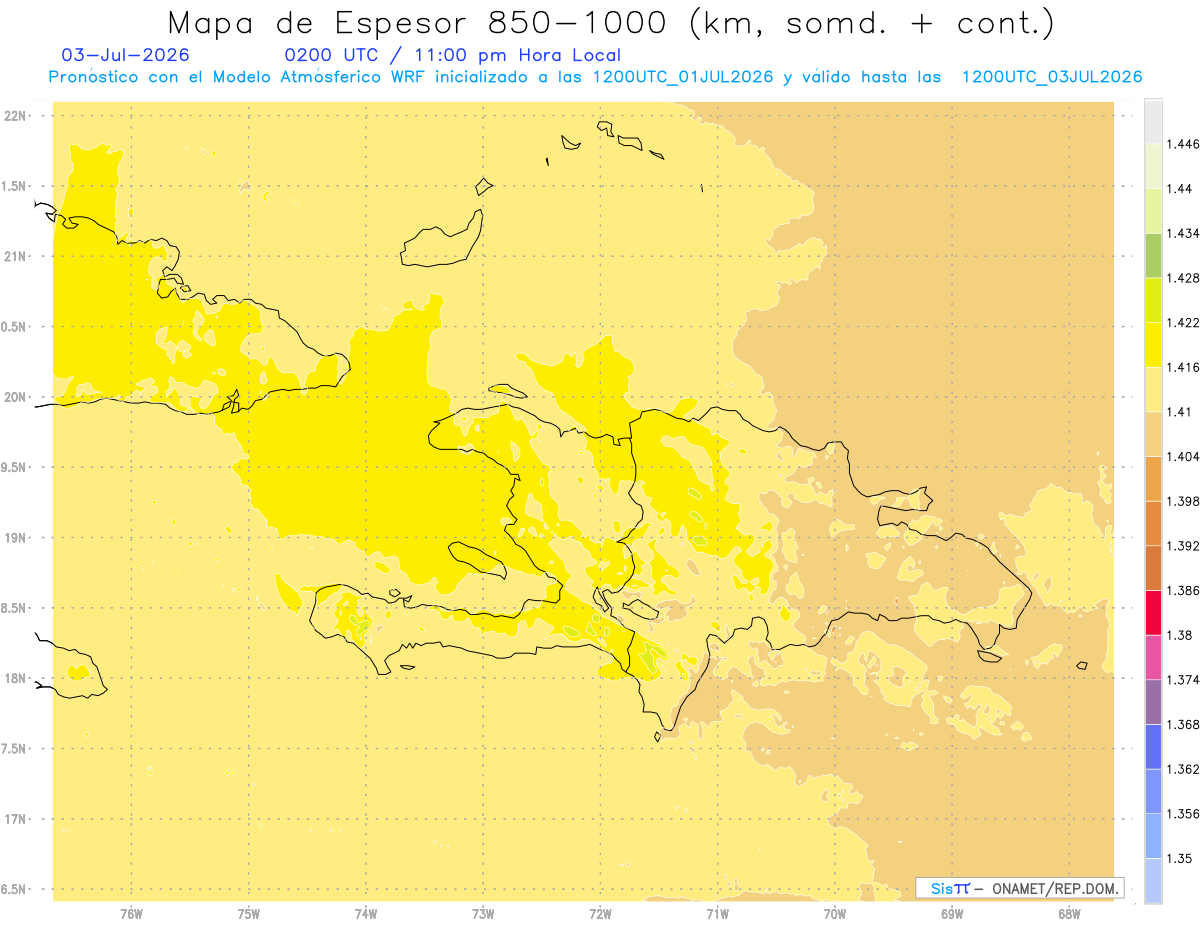The width and height of the screenshot is (1200, 927).
Task: Select the pale yellow swatch between 1.41 and 1.416
Action: [1153, 389]
